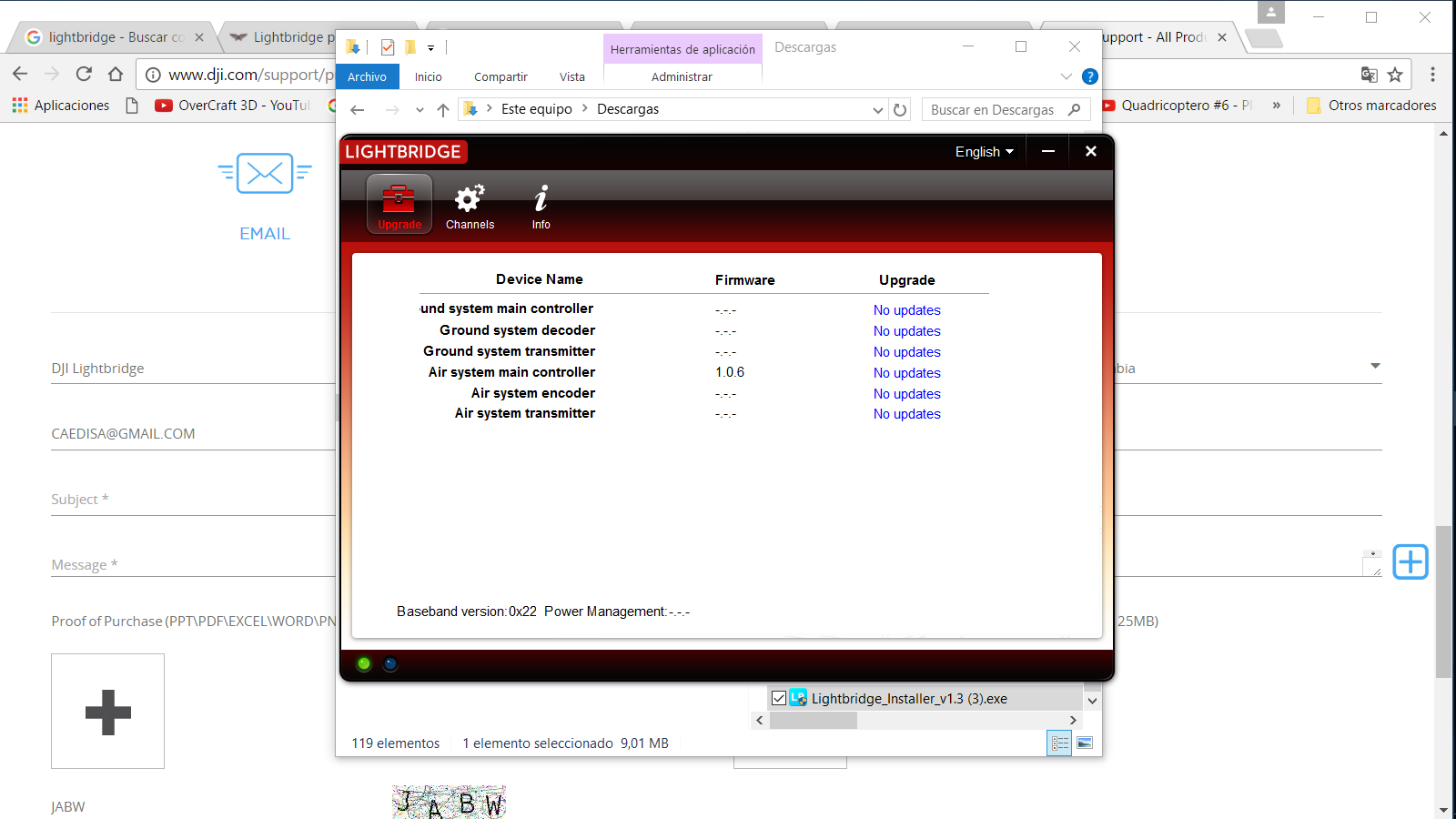Switch to the Inicio ribbon tab
Viewport: 1456px width, 819px height.
429,76
